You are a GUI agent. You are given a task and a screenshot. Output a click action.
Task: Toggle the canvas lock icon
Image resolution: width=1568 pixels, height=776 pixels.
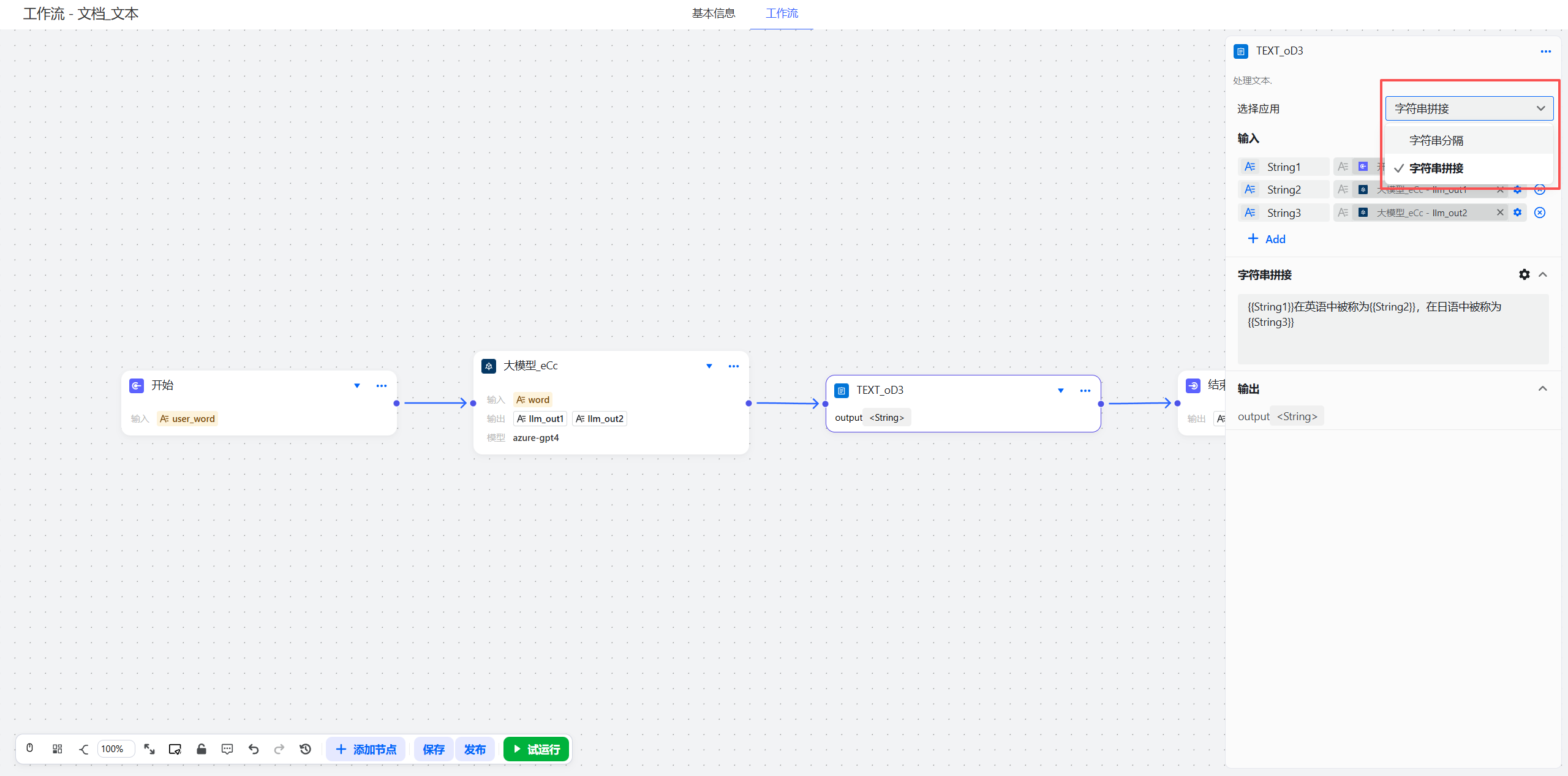point(201,748)
